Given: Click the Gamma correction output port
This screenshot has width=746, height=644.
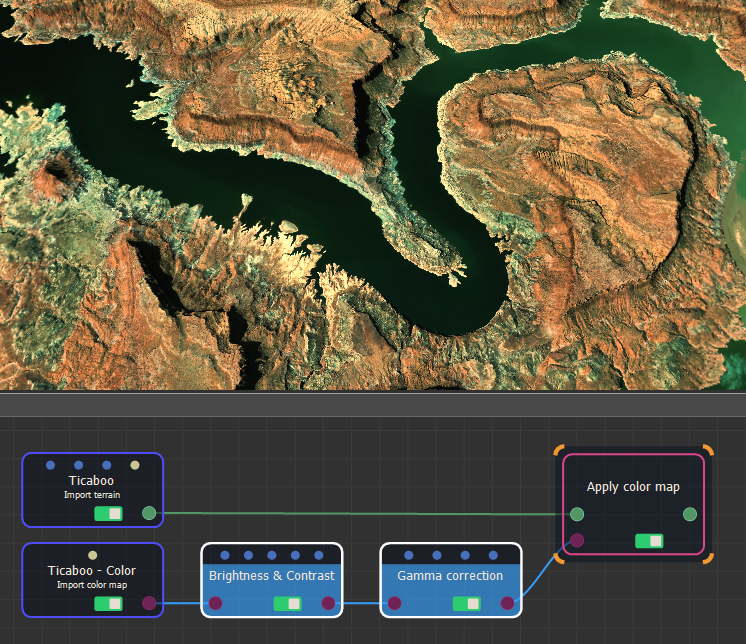Looking at the screenshot, I should 507,603.
